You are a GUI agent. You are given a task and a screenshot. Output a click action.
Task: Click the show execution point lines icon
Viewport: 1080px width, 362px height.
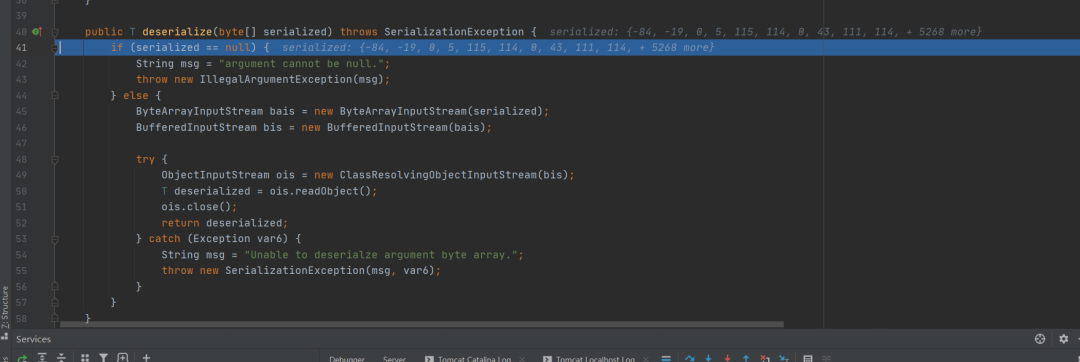click(666, 359)
